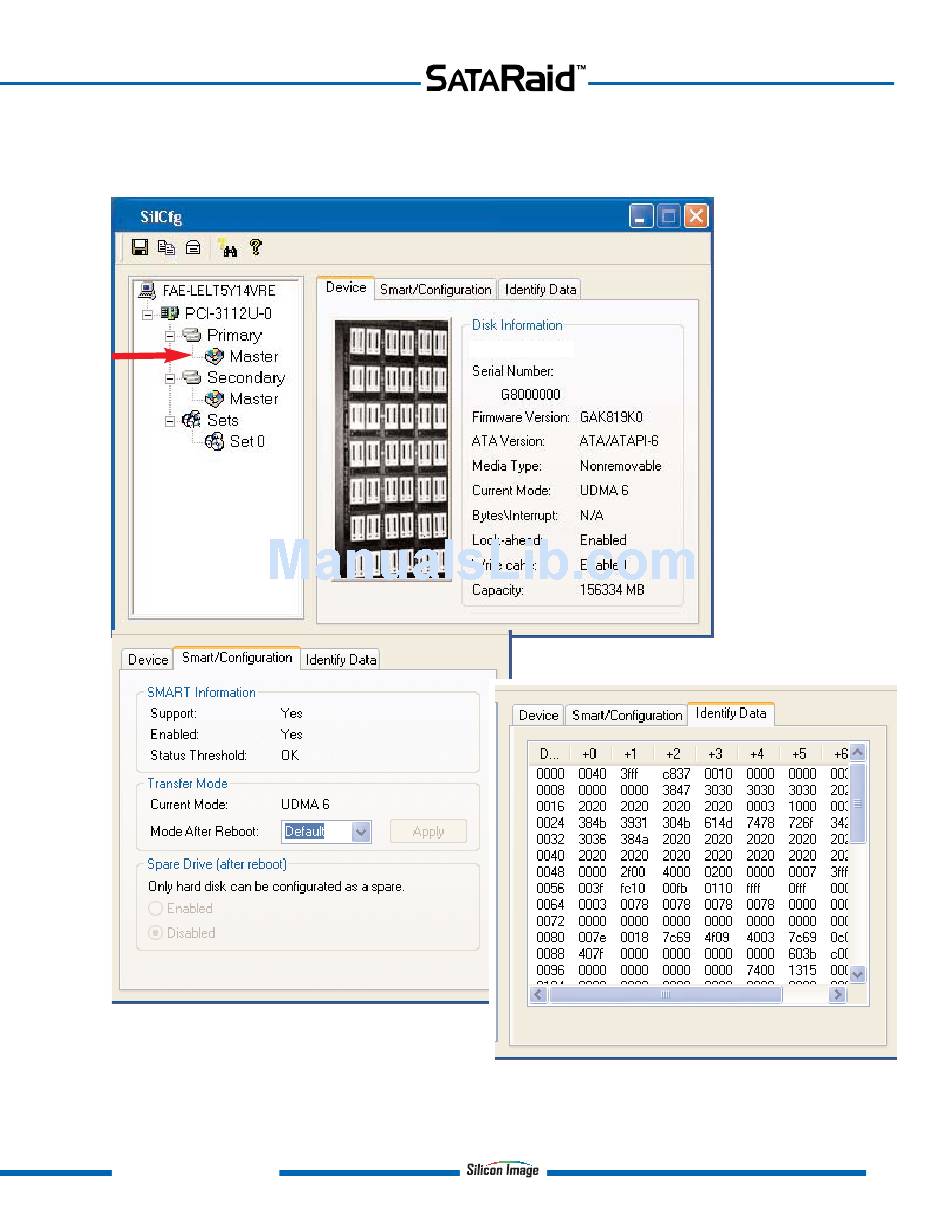Image resolution: width=950 pixels, height=1229 pixels.
Task: Click the hex value 7400 in row 0096
Action: [760, 970]
